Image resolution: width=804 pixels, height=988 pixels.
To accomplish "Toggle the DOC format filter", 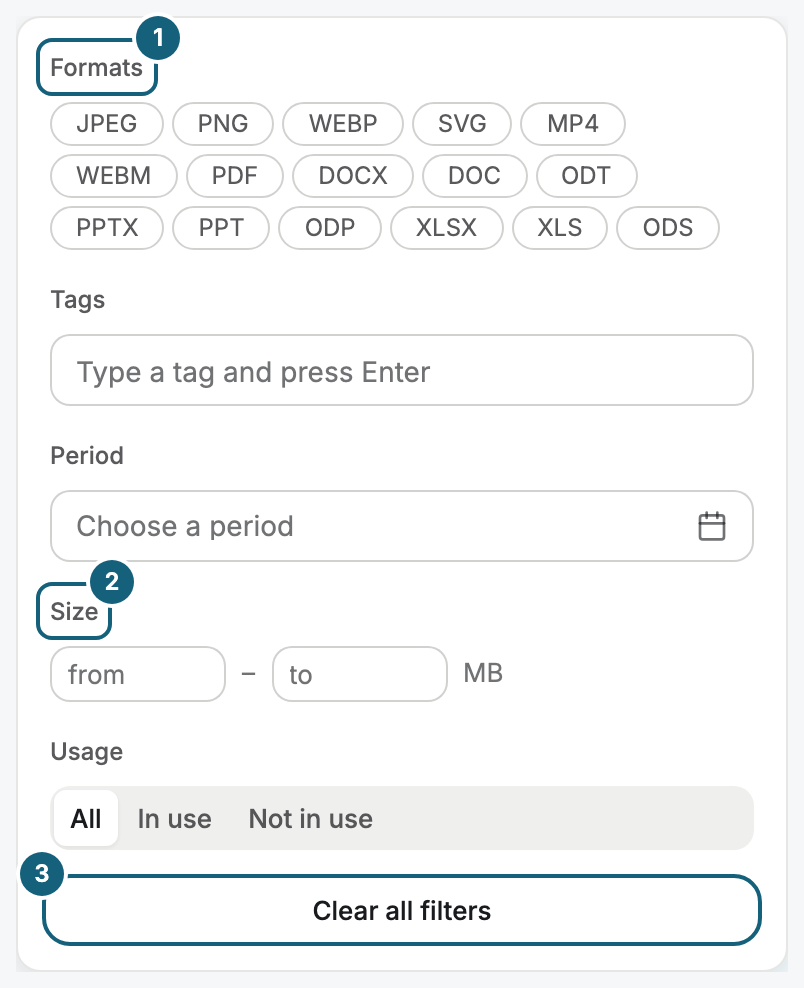I will click(x=474, y=176).
